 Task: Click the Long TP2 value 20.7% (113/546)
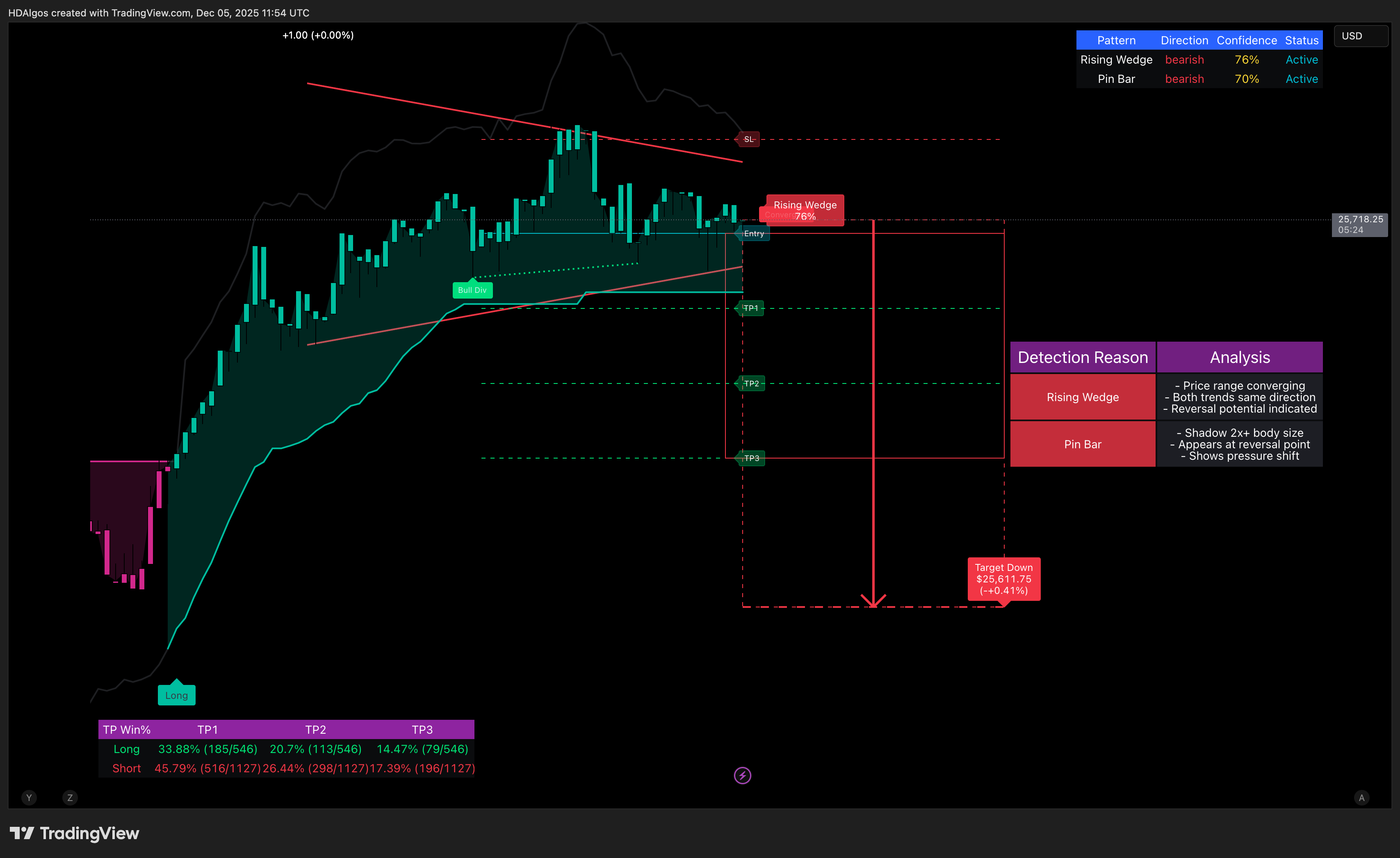point(315,749)
